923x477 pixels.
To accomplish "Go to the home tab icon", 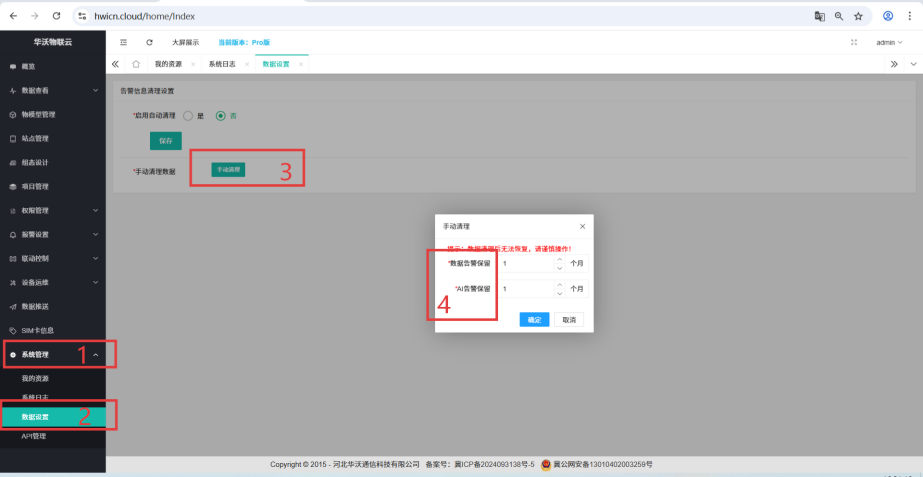I will coord(136,63).
